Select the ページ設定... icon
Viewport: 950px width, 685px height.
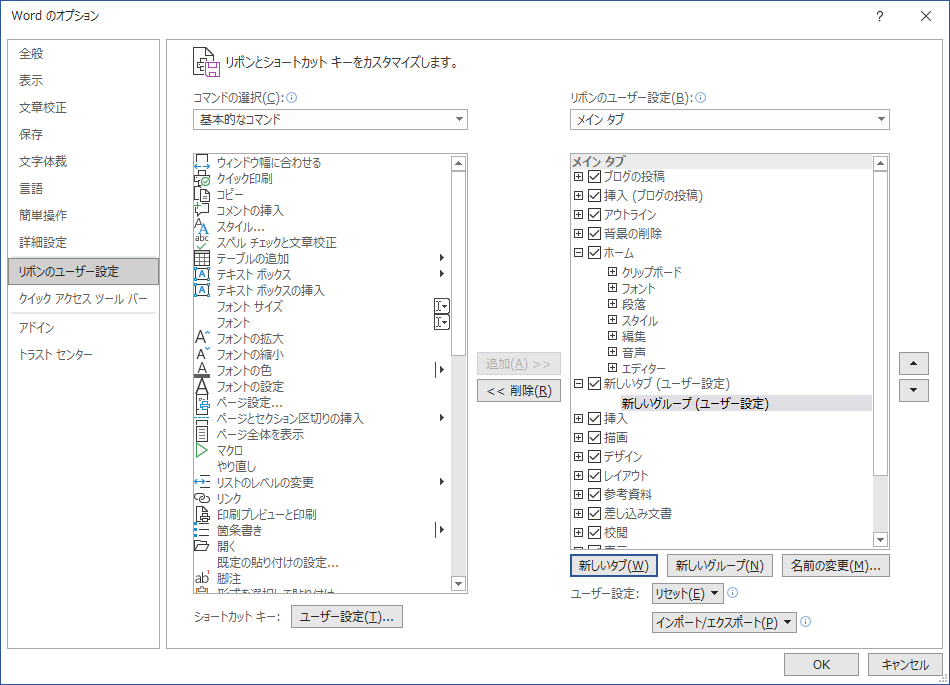click(x=202, y=403)
